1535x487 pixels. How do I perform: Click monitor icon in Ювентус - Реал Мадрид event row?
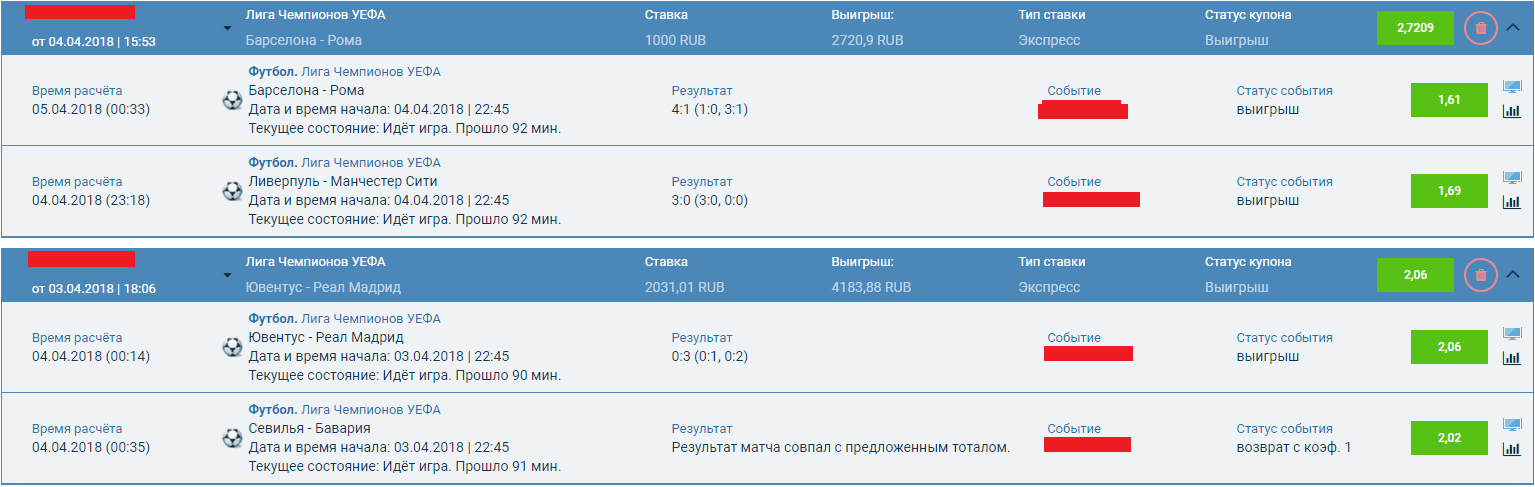coord(1511,335)
